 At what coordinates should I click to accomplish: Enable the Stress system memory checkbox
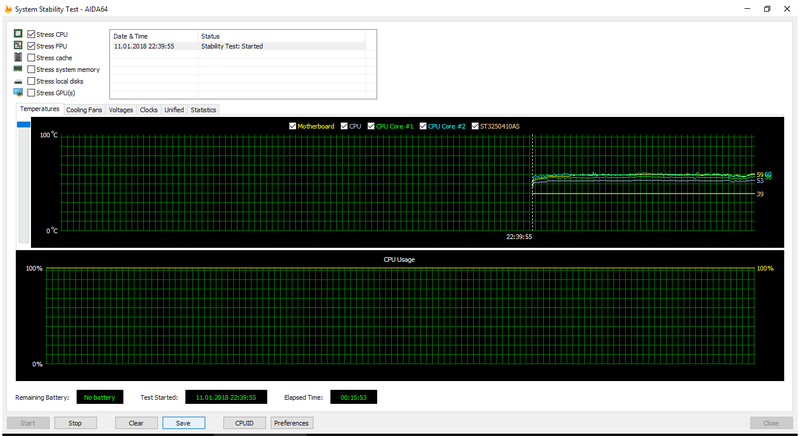click(x=31, y=69)
